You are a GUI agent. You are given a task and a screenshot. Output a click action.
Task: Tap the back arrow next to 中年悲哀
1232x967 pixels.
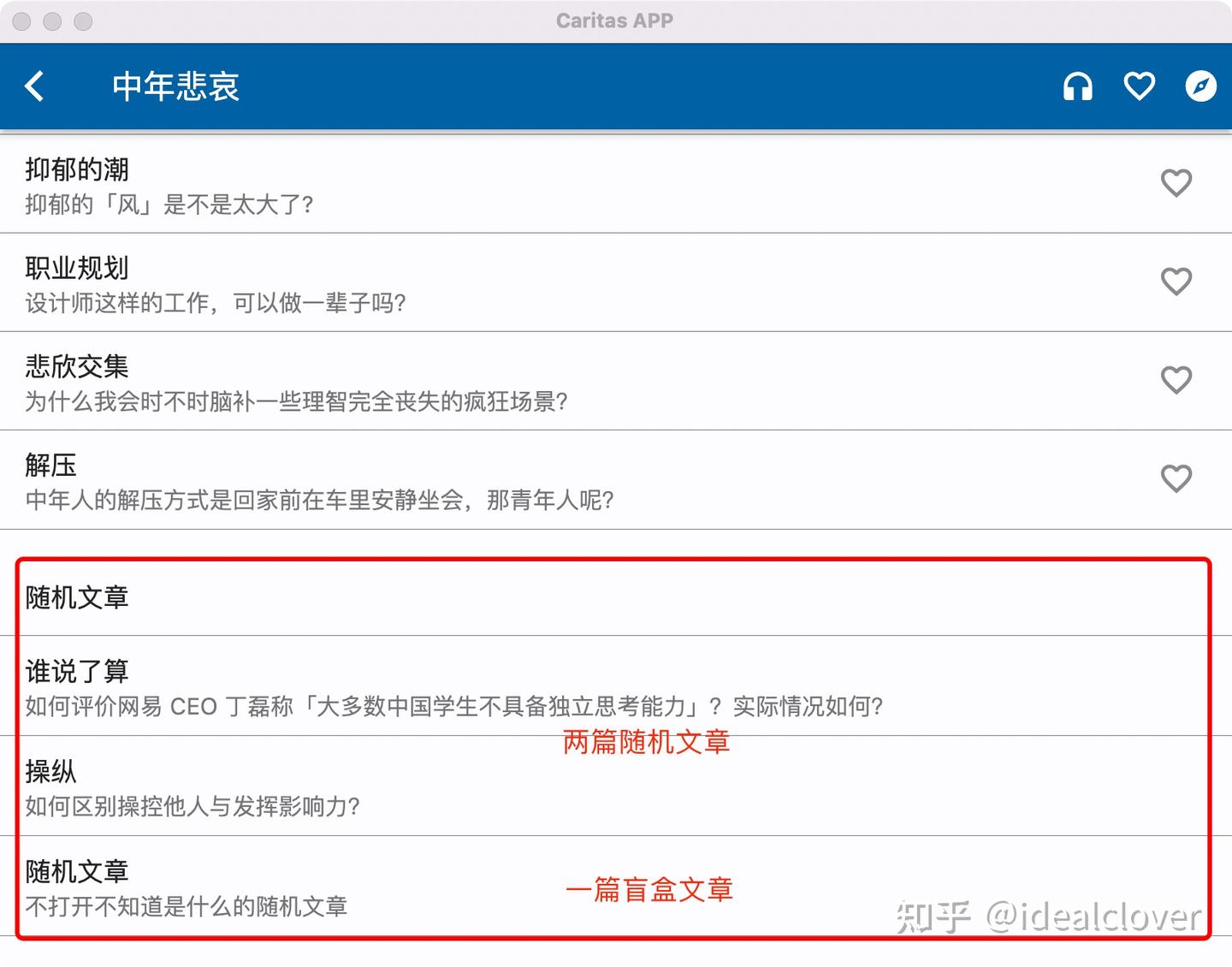[x=34, y=86]
